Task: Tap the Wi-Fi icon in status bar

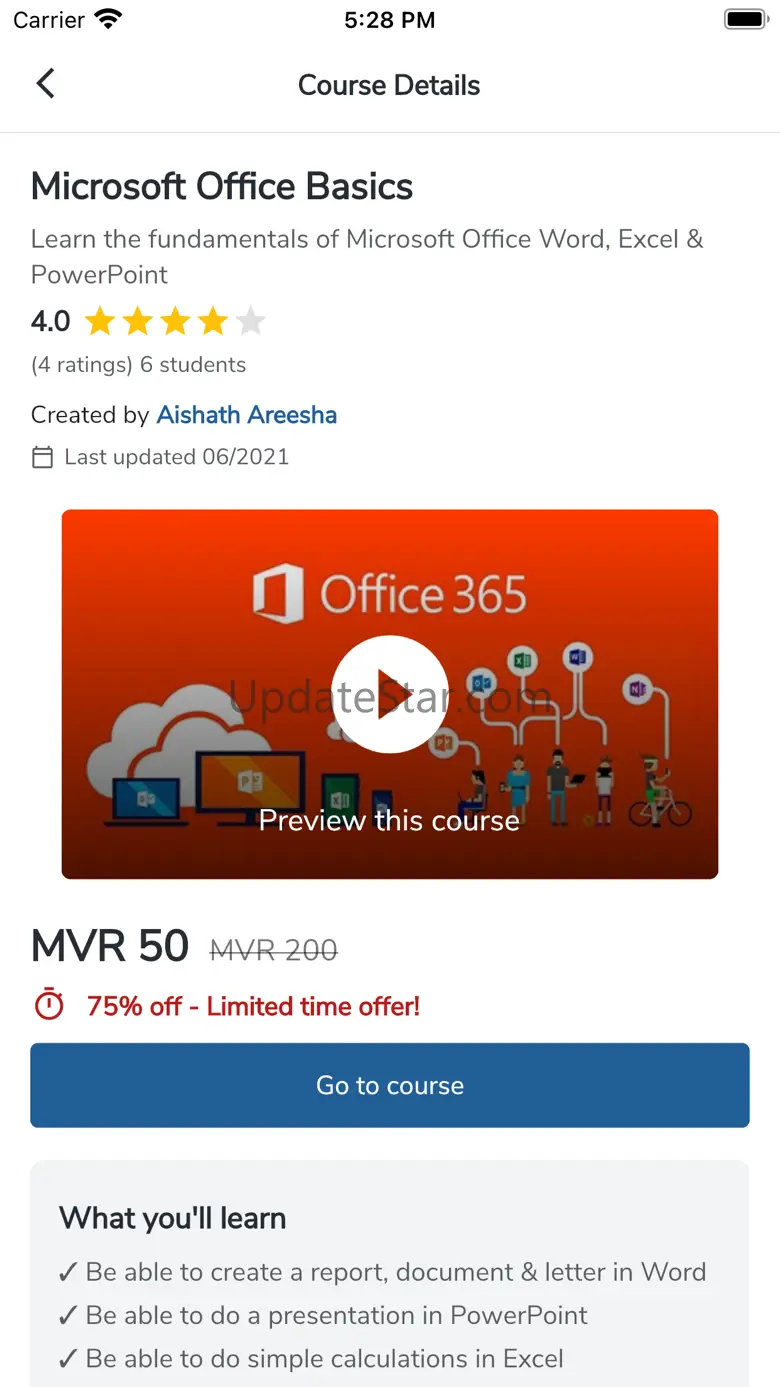Action: [x=107, y=19]
